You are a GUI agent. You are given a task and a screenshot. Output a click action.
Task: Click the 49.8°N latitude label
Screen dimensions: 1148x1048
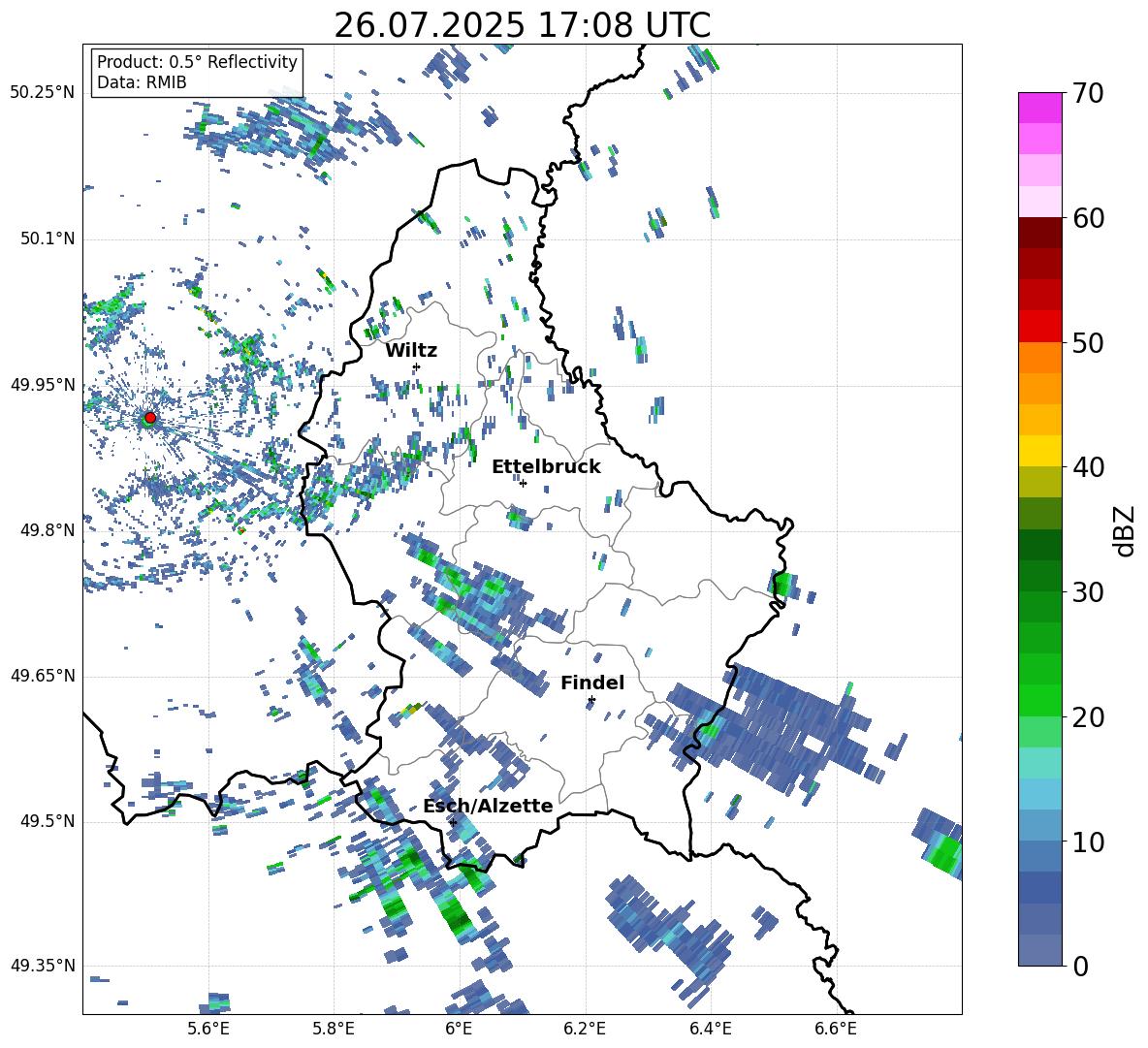coord(48,530)
